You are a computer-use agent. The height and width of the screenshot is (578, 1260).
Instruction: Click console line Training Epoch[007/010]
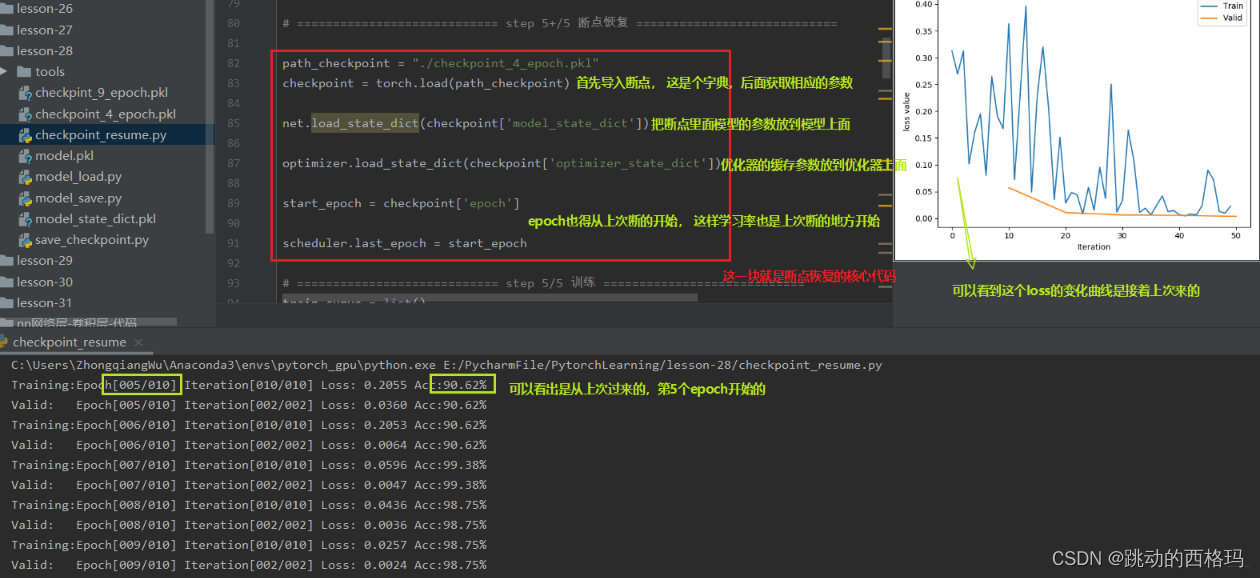click(249, 465)
